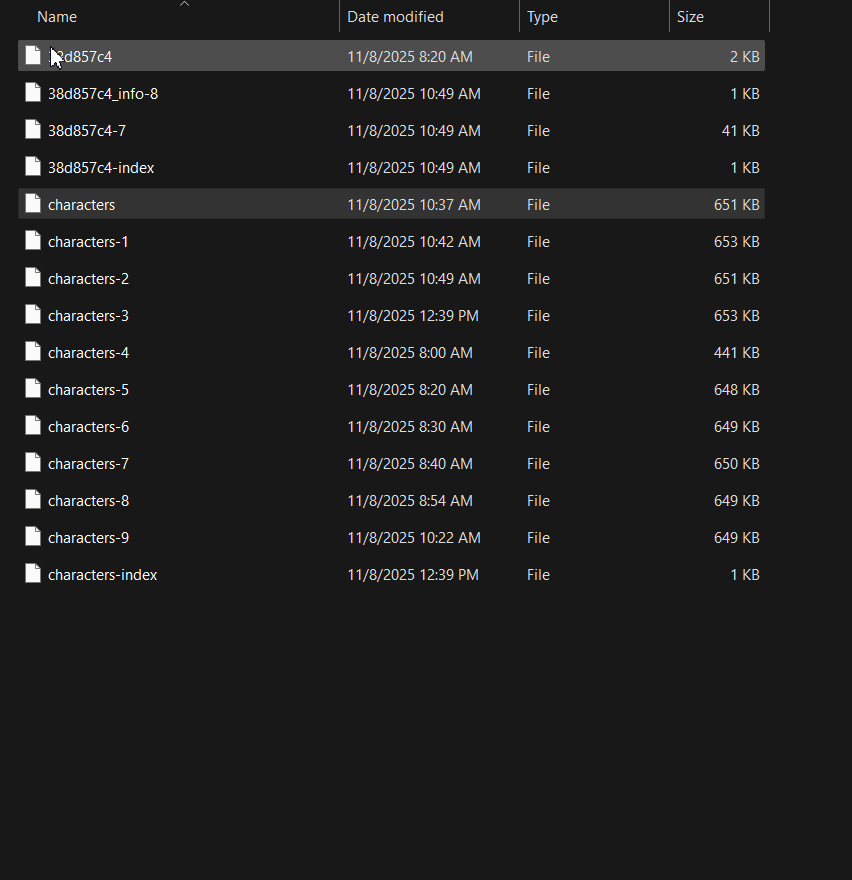Screen dimensions: 852x880
Task: Sort files by Date modified column
Action: (x=395, y=17)
